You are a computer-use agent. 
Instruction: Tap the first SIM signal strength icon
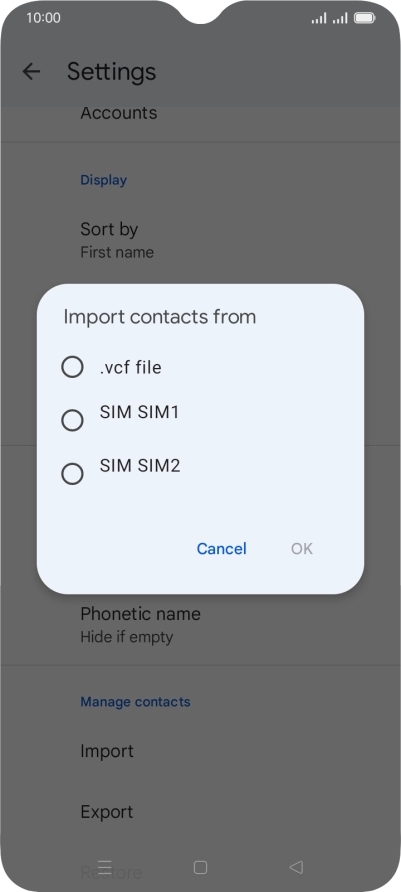[x=319, y=19]
